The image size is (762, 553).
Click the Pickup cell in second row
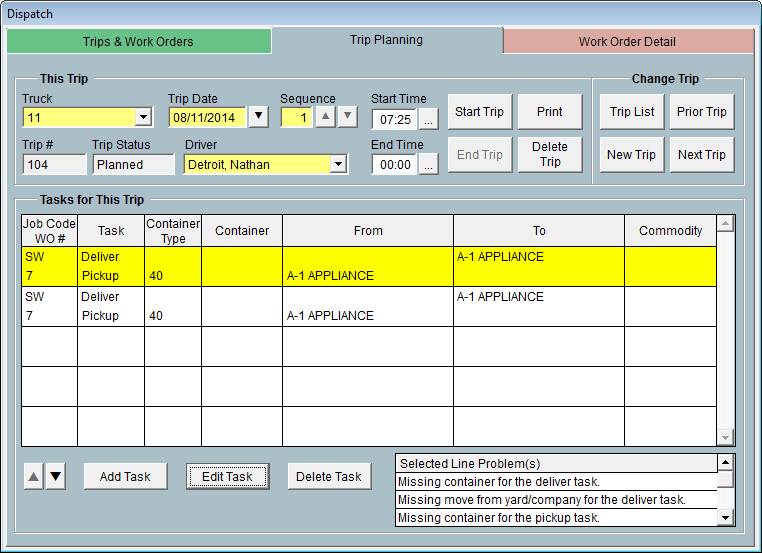pyautogui.click(x=111, y=315)
